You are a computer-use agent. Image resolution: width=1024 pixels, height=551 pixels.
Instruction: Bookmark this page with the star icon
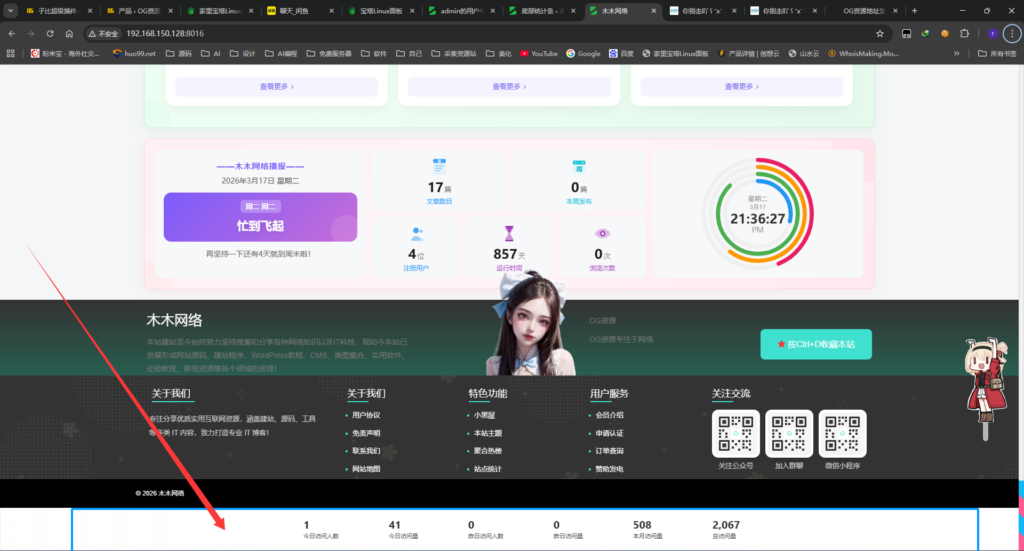(x=880, y=33)
